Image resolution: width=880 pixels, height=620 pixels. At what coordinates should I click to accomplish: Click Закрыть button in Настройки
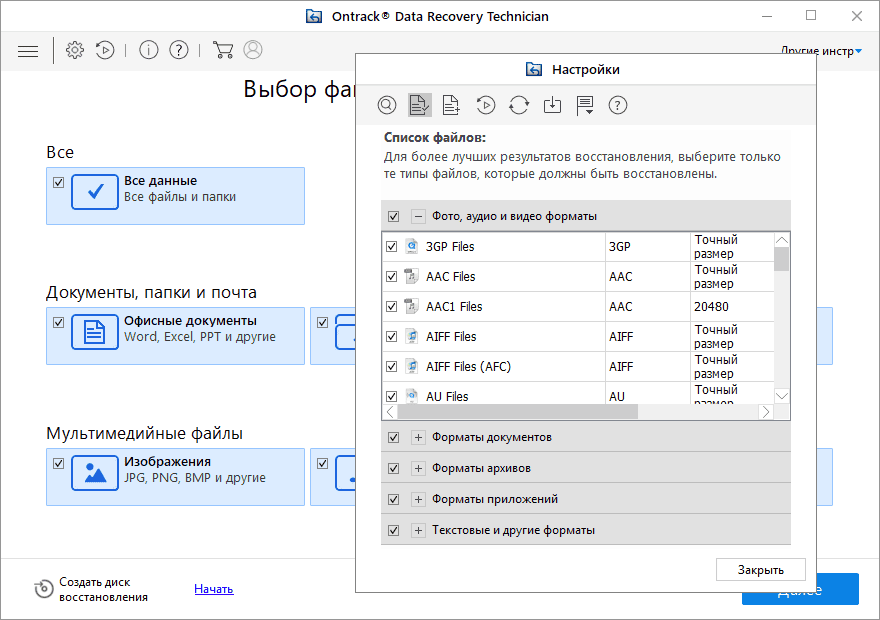761,570
